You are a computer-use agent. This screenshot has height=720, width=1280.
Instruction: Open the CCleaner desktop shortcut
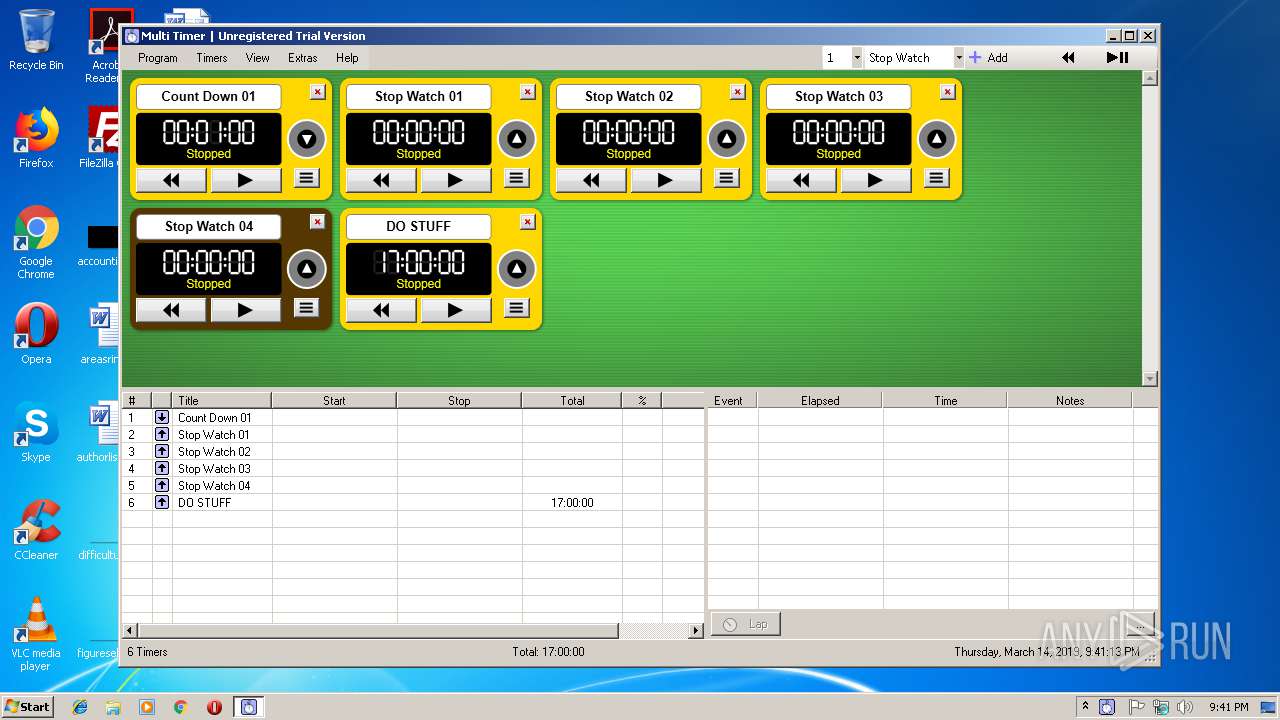(x=36, y=530)
